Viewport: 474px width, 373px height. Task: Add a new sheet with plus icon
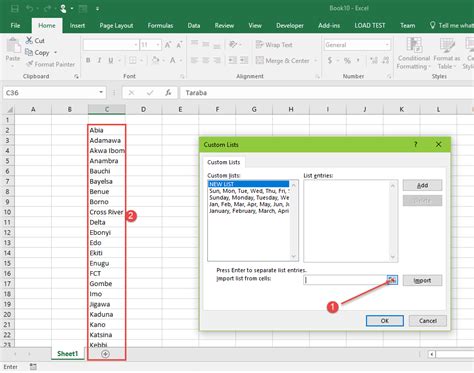point(105,354)
